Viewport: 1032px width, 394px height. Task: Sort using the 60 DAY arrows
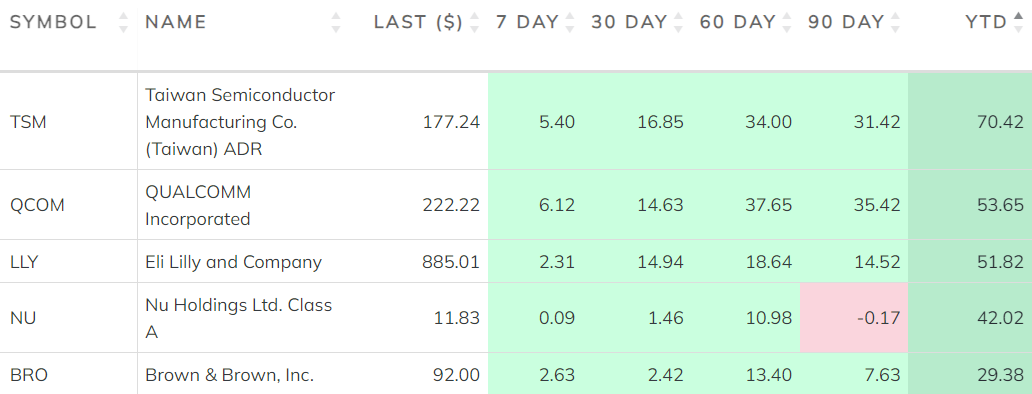[787, 23]
